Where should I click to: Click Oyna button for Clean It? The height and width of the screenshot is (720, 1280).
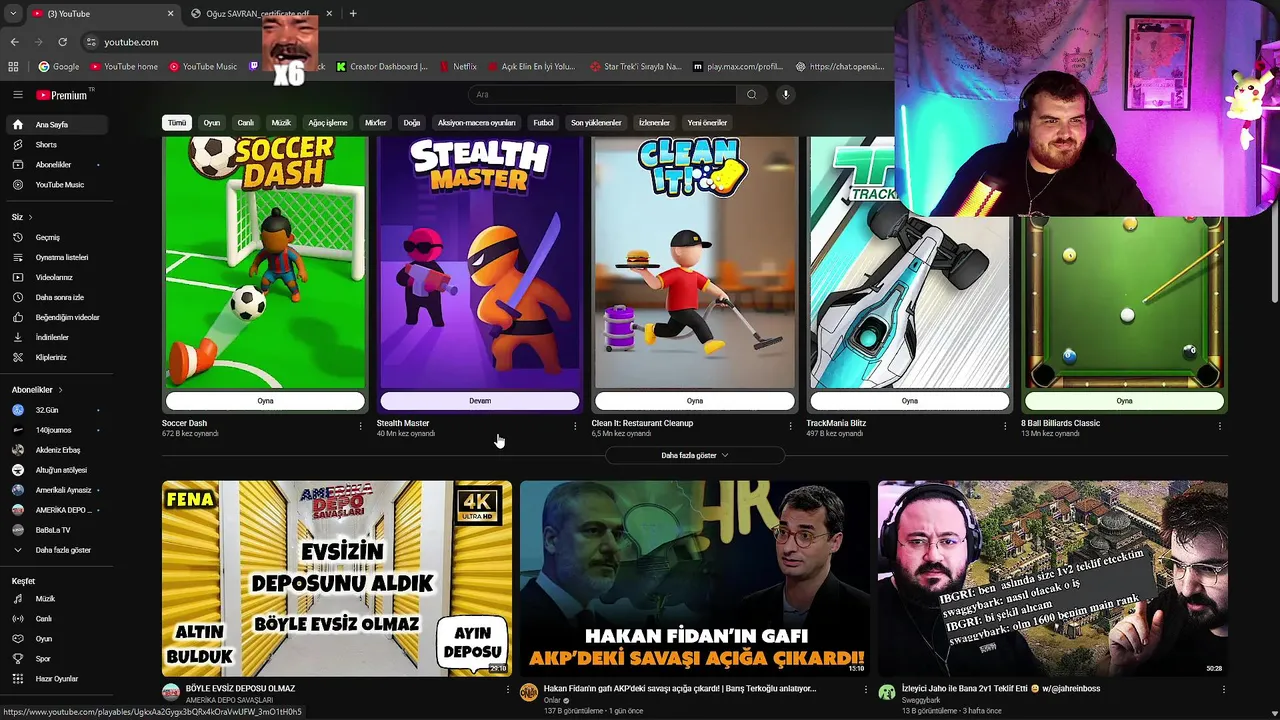(695, 401)
